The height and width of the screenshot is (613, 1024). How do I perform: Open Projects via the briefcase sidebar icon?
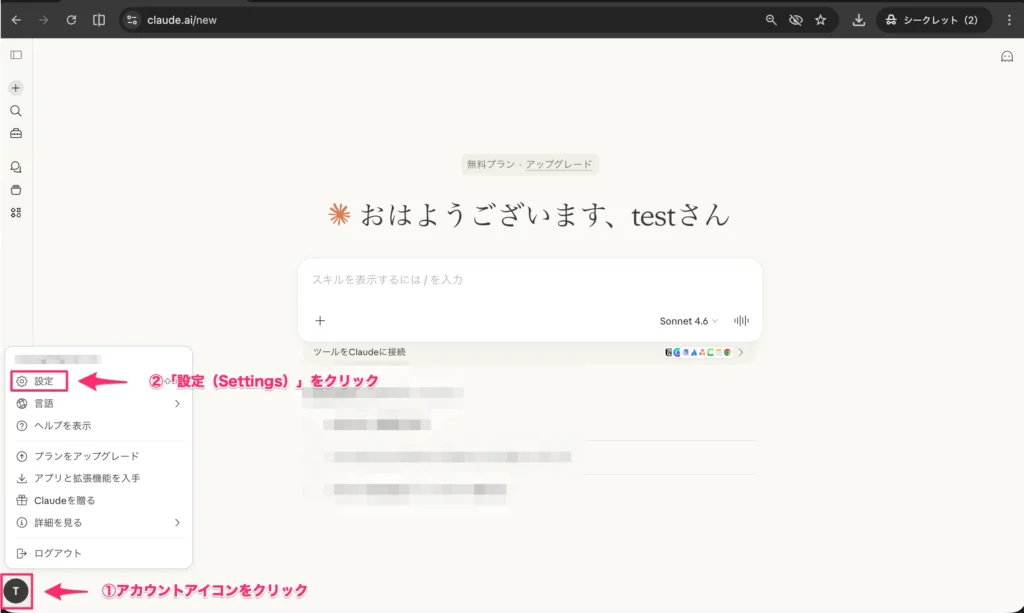click(x=15, y=133)
